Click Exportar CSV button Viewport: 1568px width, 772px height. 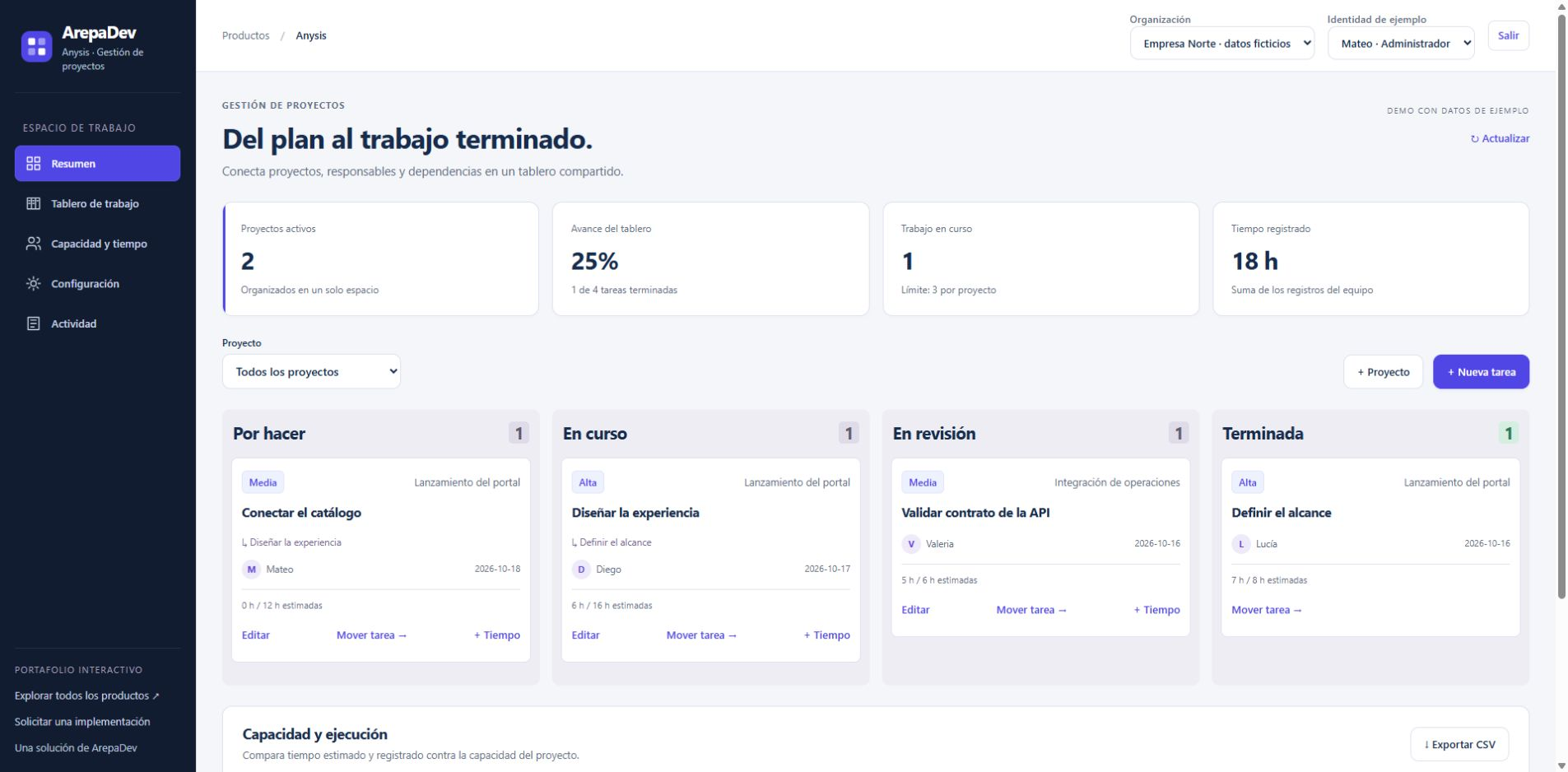(1459, 745)
